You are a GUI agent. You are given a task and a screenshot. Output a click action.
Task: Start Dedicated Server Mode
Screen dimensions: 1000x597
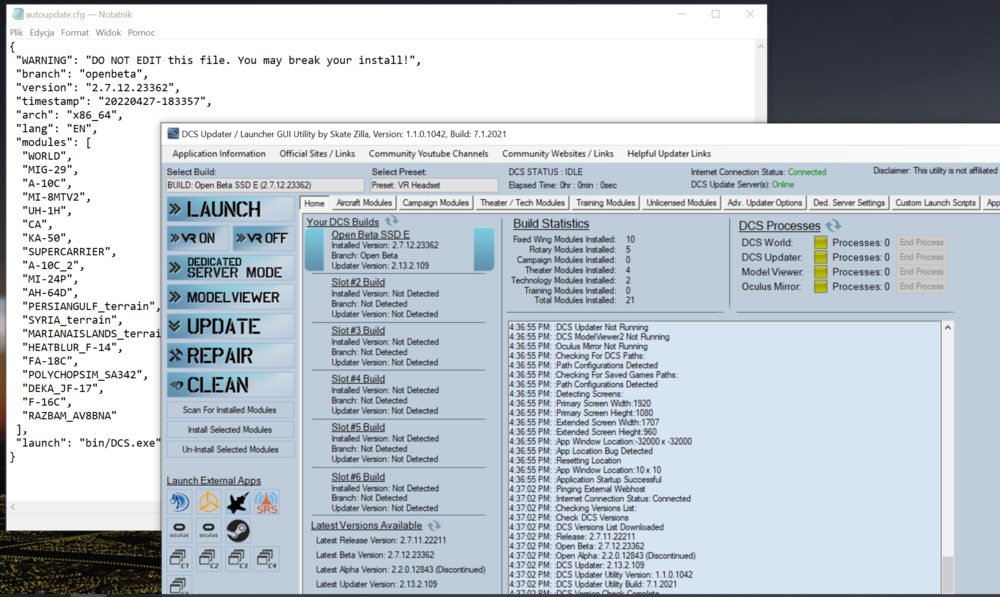pyautogui.click(x=230, y=267)
